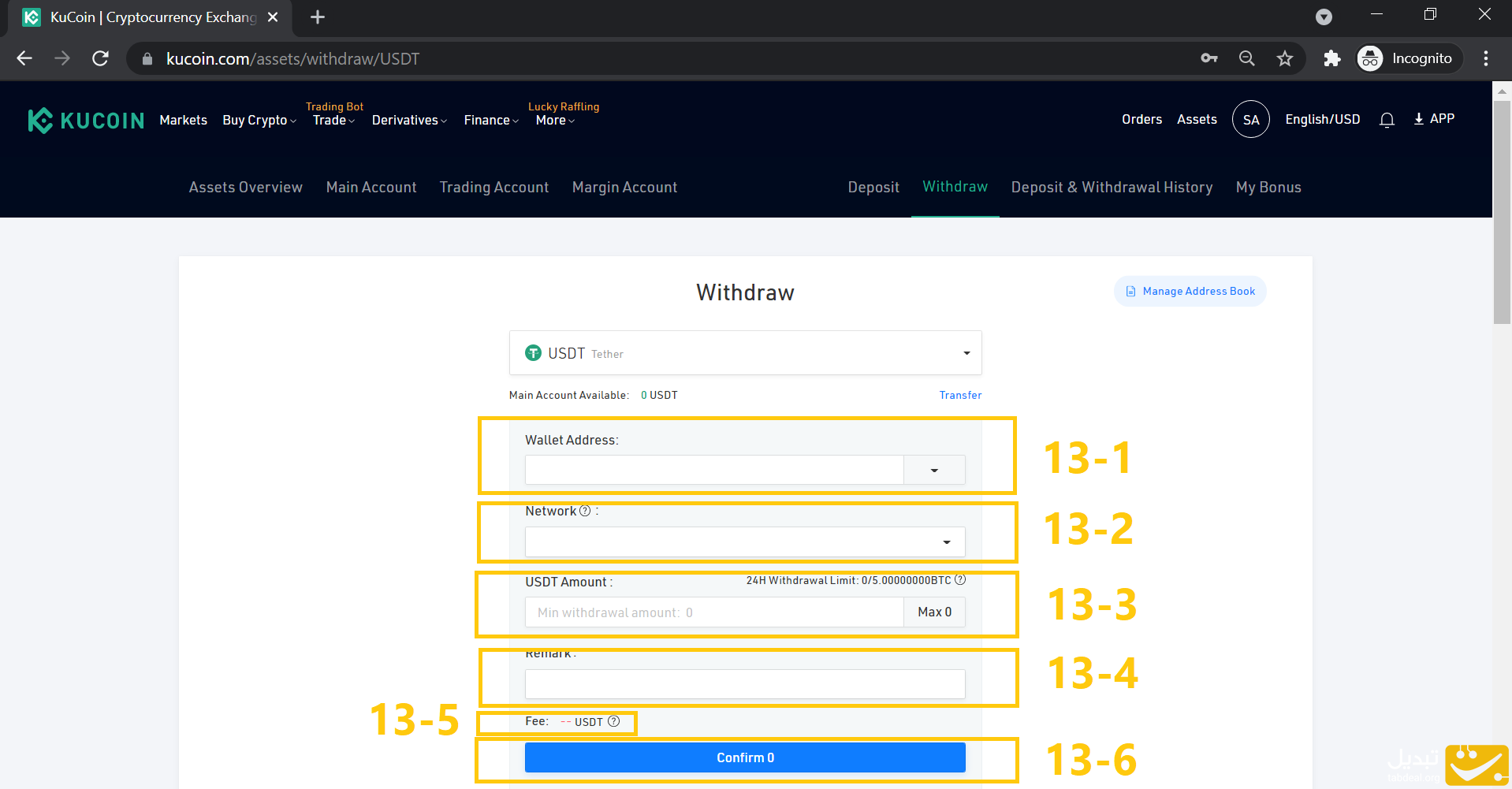The width and height of the screenshot is (1512, 789).
Task: Click the USDT Amount input field
Action: pyautogui.click(x=714, y=612)
